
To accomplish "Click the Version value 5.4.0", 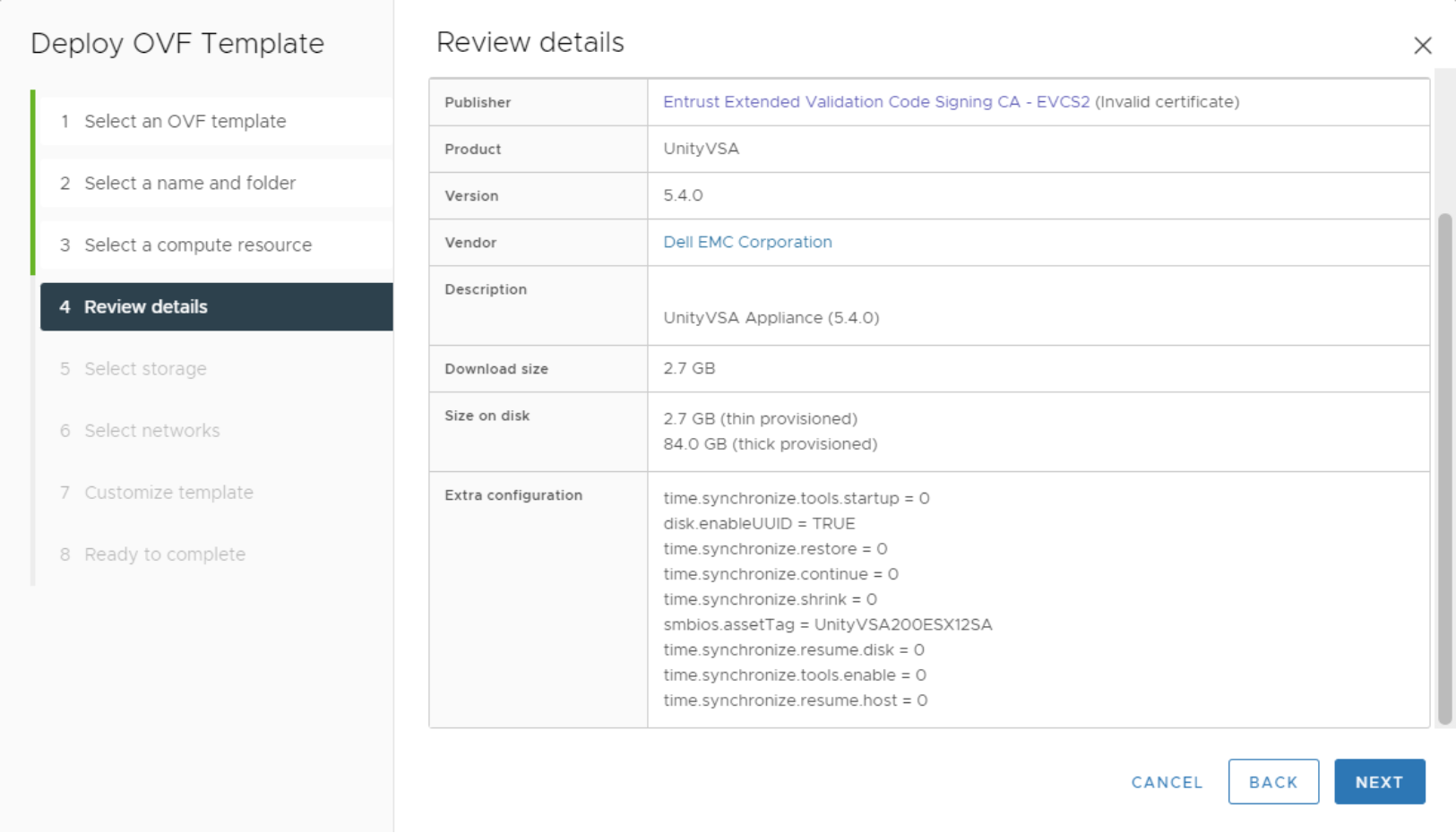I will coord(683,195).
